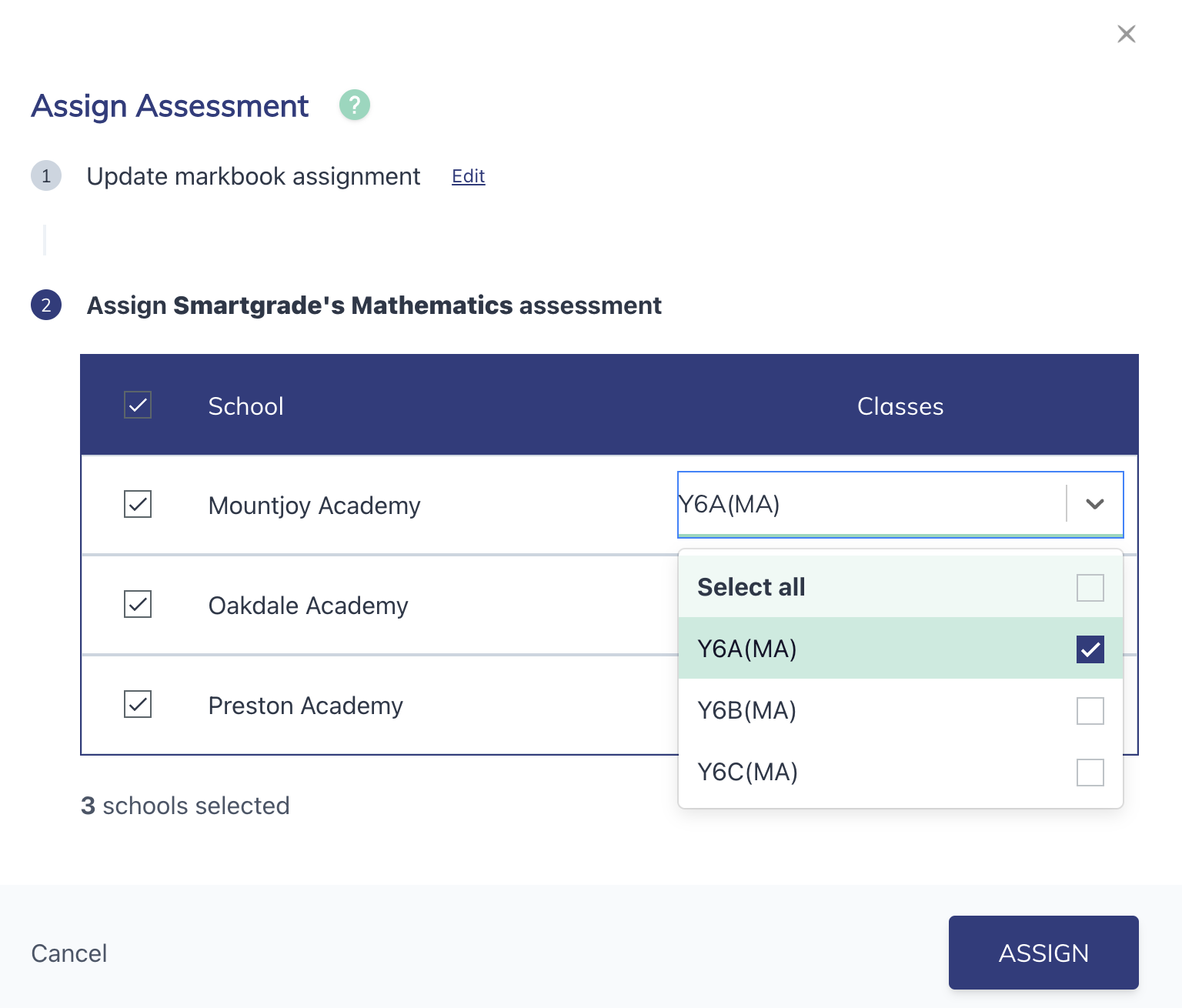The height and width of the screenshot is (1008, 1182).
Task: Click the School column header
Action: (246, 406)
